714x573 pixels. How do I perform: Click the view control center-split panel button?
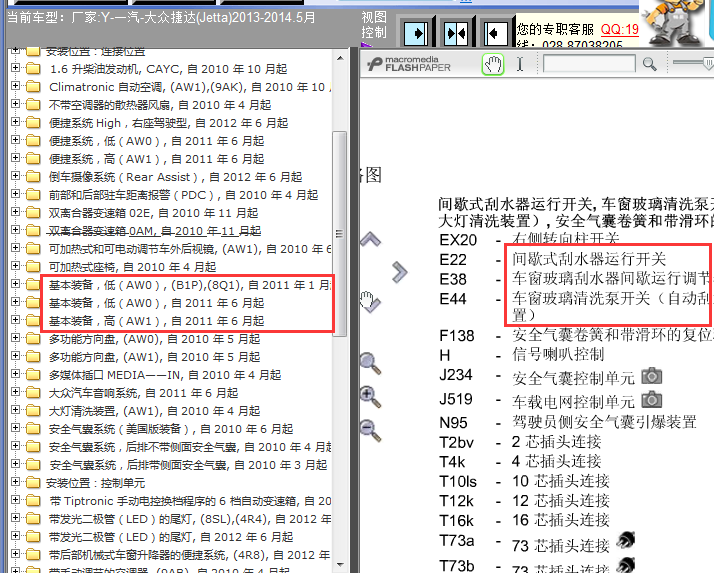click(456, 33)
